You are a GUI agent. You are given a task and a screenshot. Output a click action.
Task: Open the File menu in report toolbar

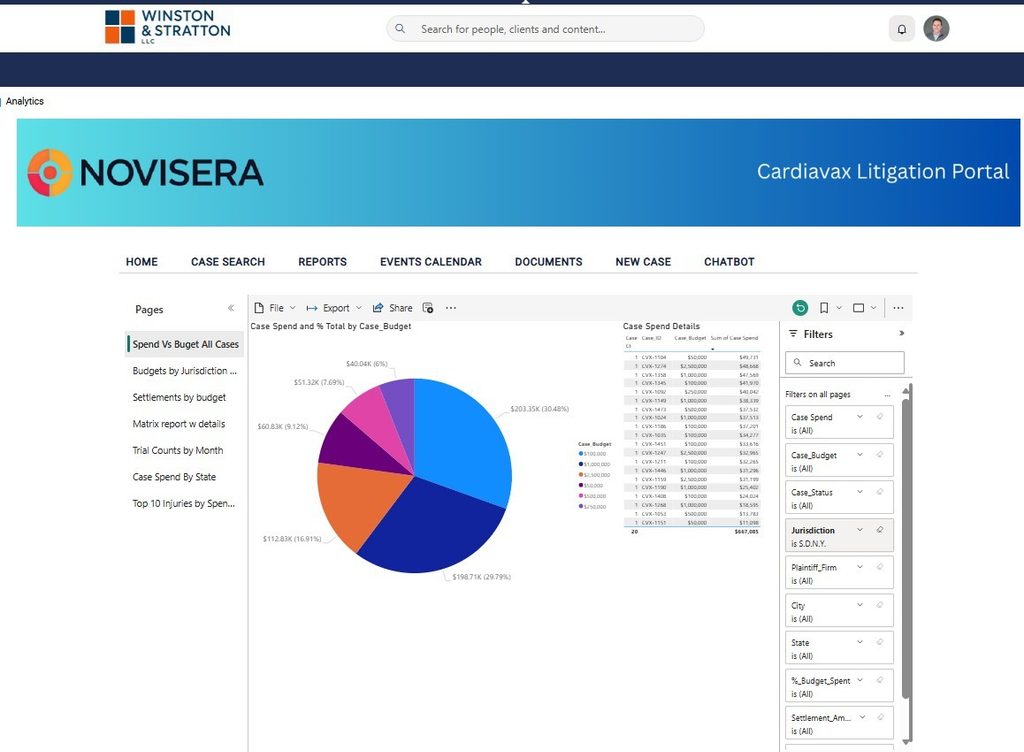tap(275, 307)
